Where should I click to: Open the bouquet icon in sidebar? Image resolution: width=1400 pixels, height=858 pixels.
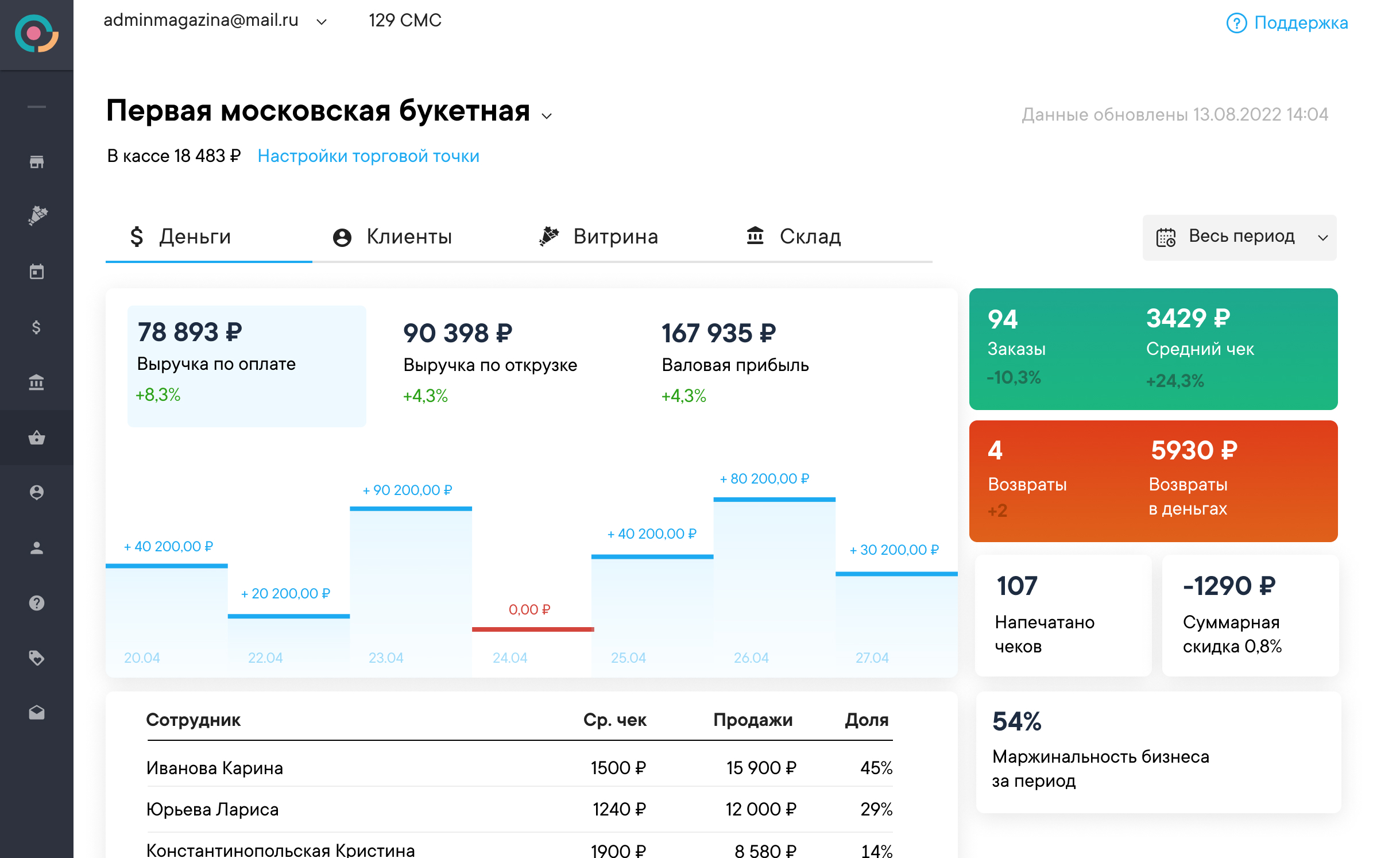coord(37,216)
